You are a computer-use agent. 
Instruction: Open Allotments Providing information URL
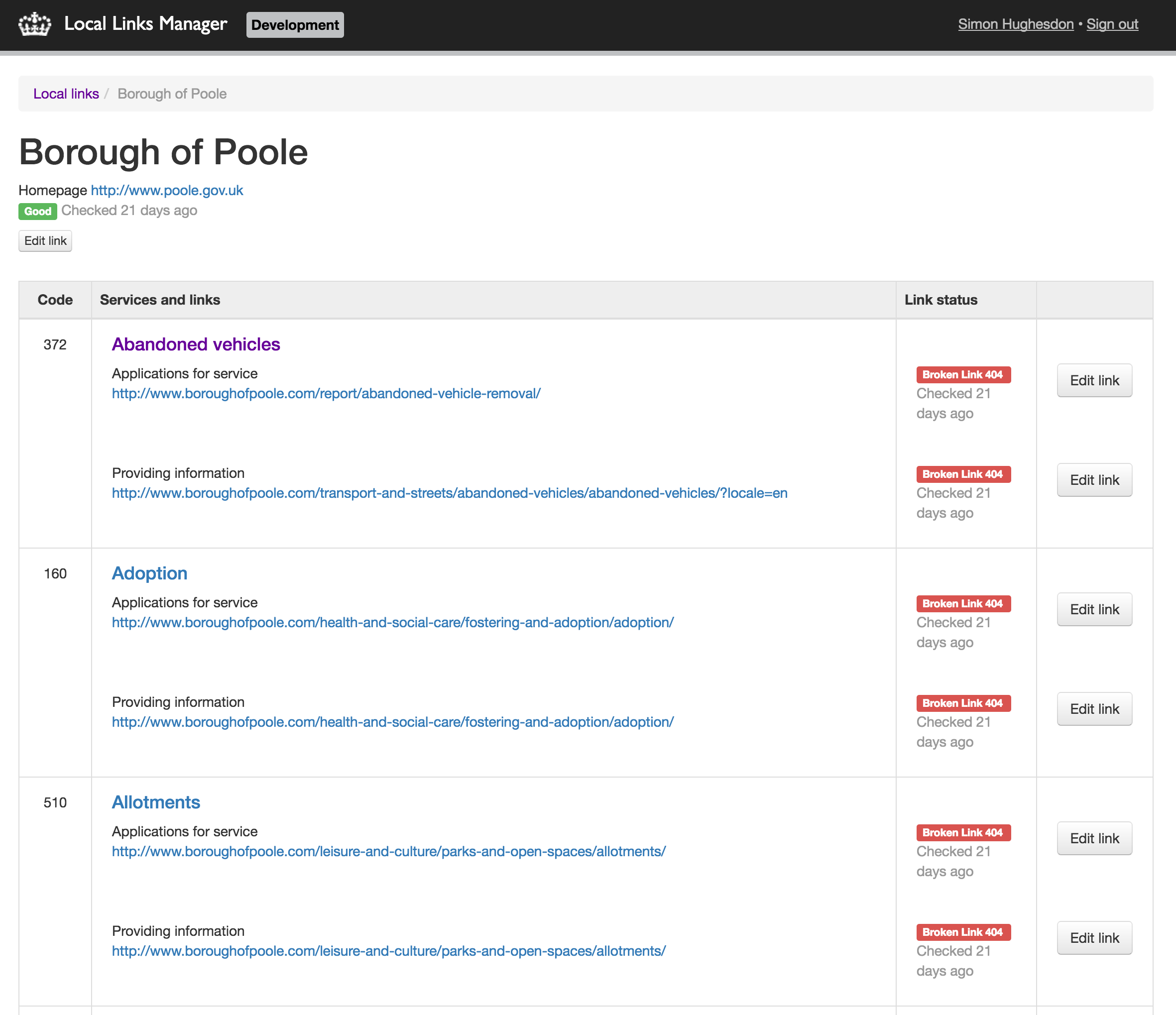389,951
